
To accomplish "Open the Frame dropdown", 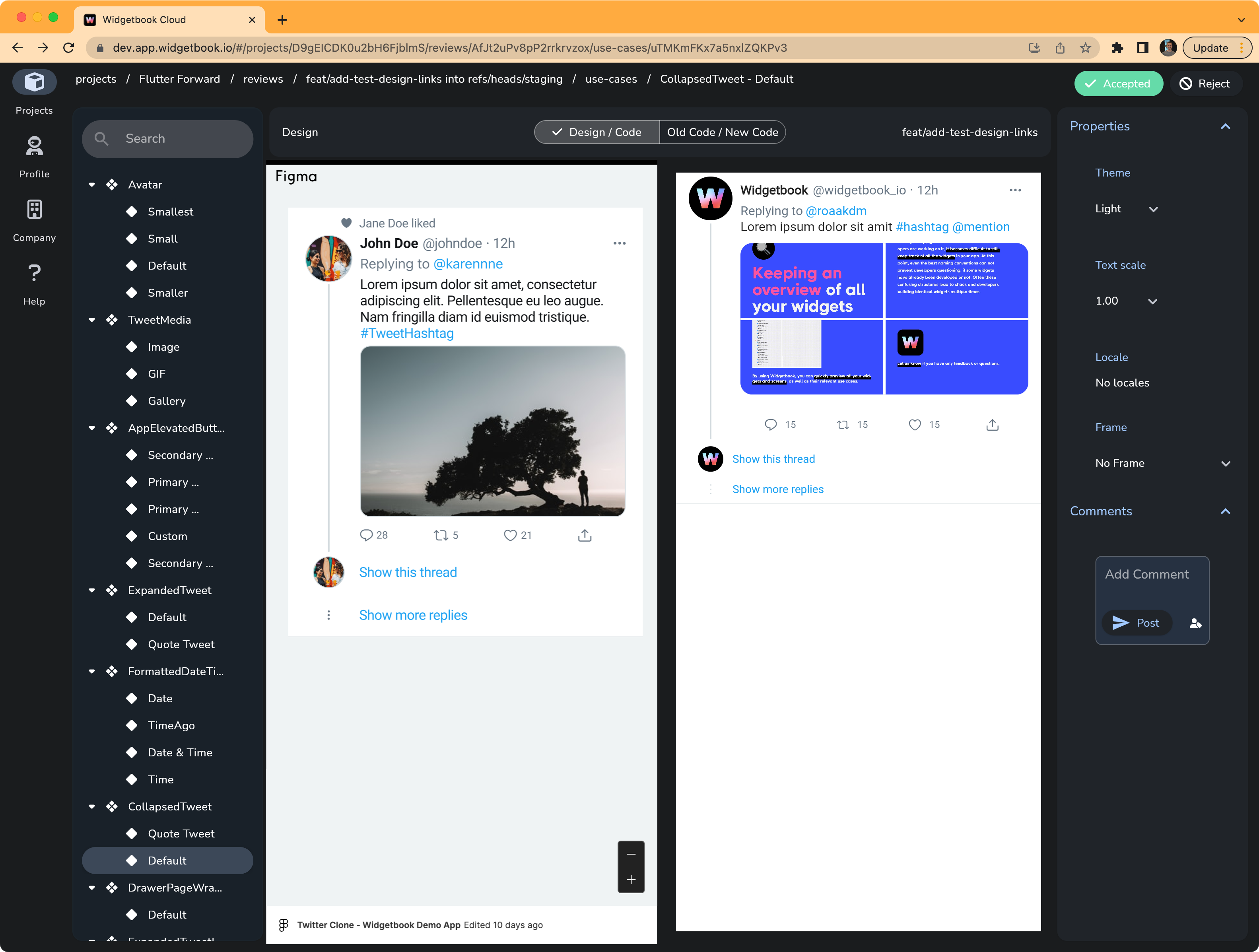I will [1163, 462].
